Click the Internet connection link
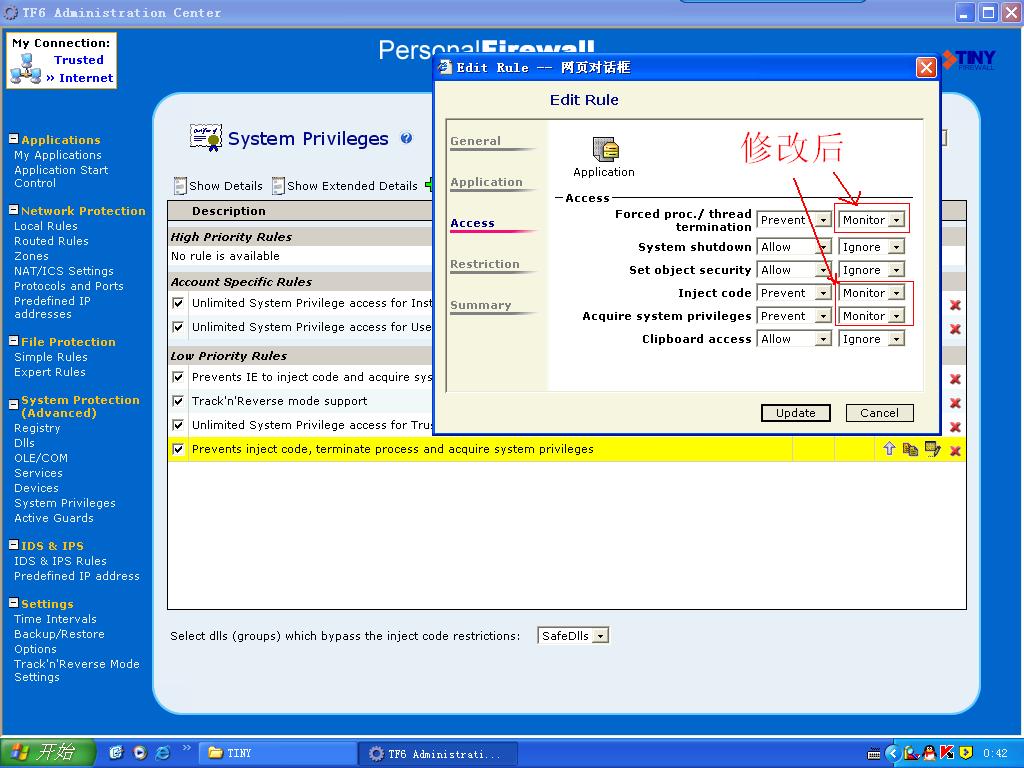The image size is (1024, 768). click(x=86, y=78)
